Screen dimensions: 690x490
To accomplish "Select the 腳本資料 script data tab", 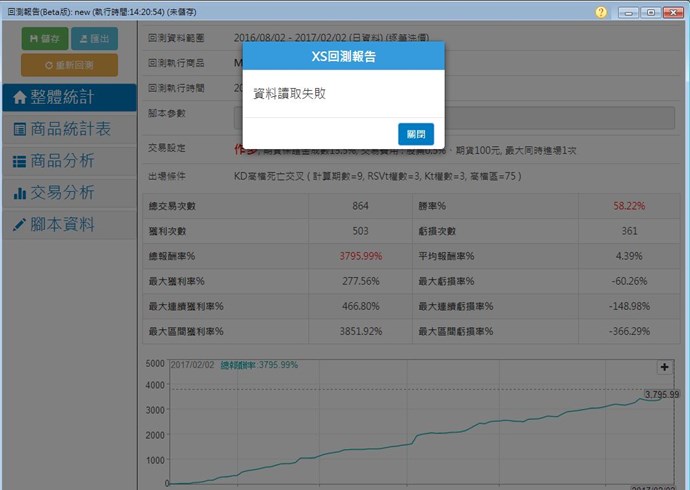I will pos(68,224).
